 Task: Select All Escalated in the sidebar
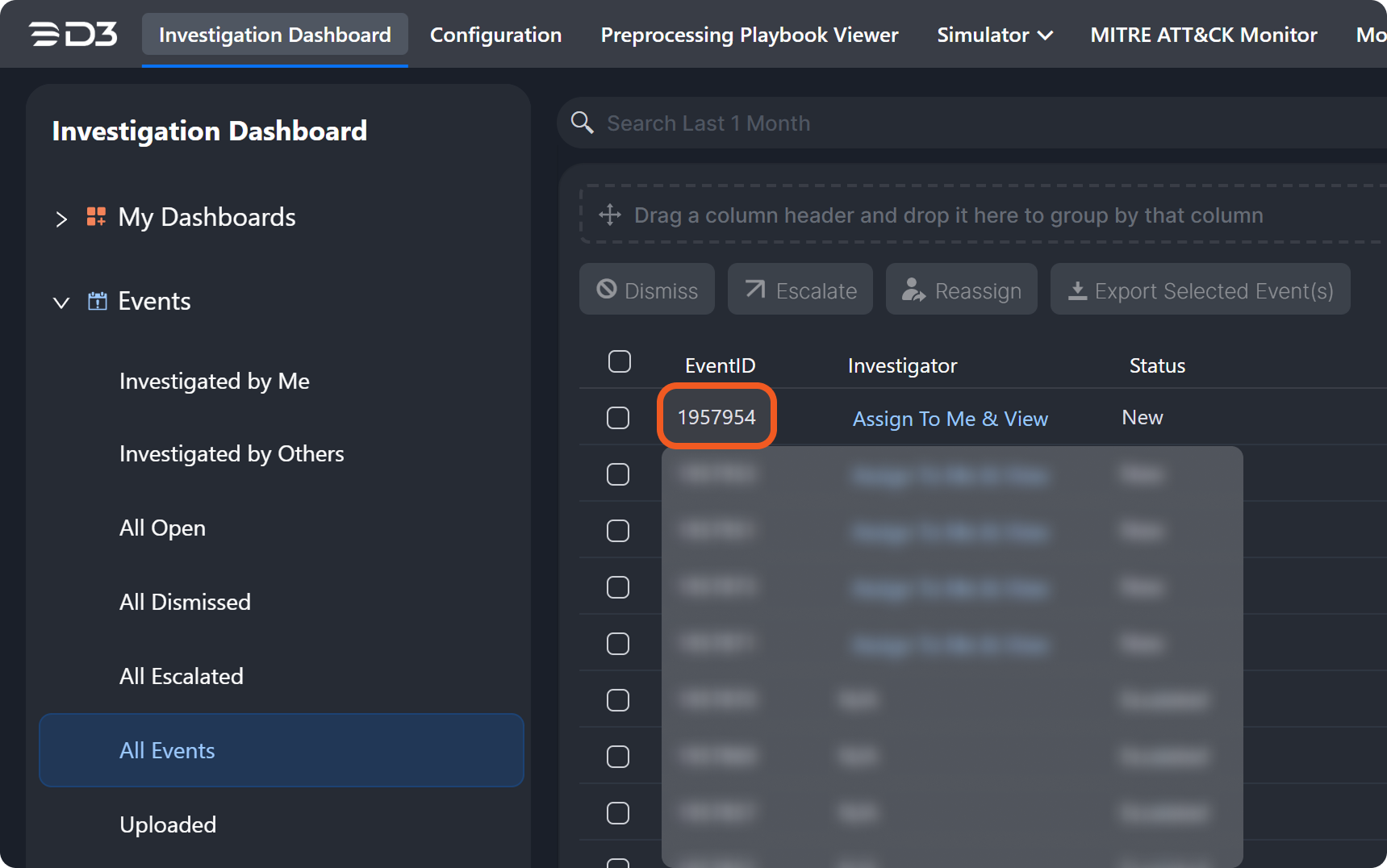[x=182, y=676]
